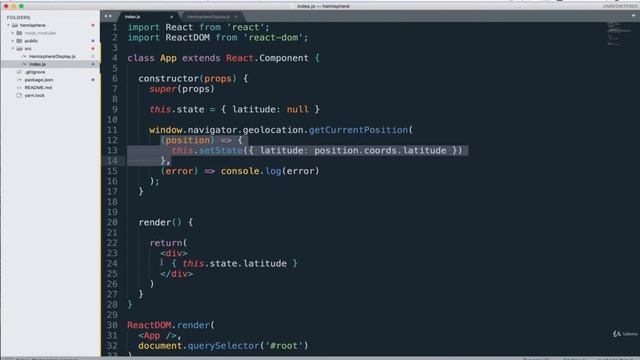This screenshot has width=640, height=360.
Task: Click the index.js git status dot
Action: (93, 64)
